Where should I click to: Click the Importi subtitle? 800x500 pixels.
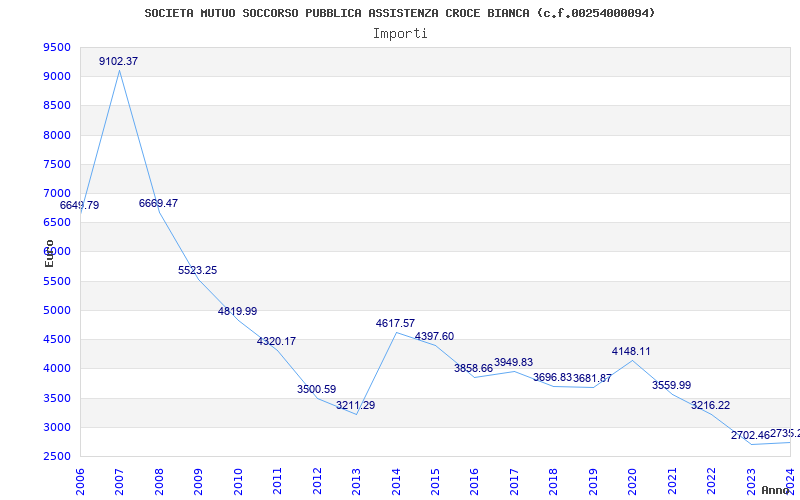click(x=400, y=34)
